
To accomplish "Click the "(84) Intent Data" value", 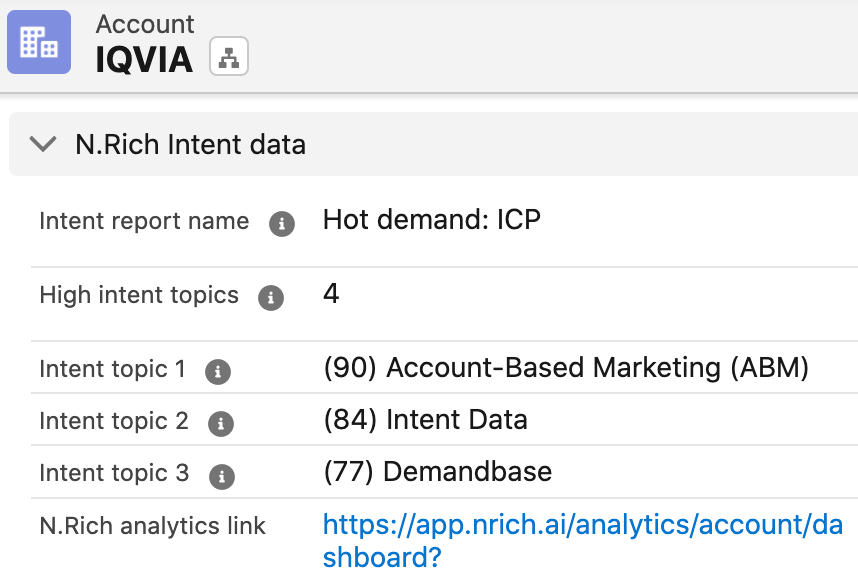I will click(425, 420).
